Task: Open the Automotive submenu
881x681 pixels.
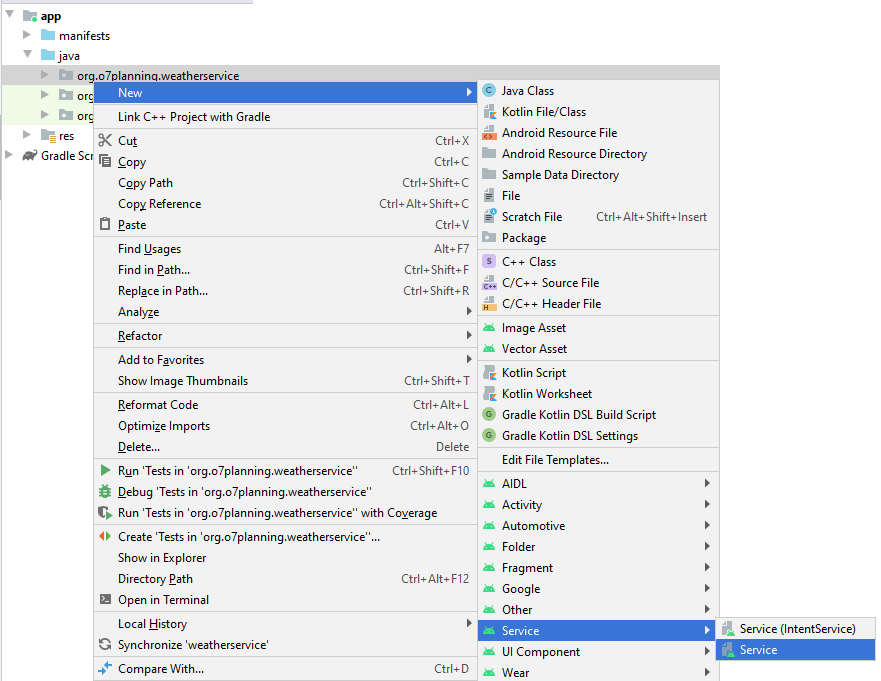Action: pos(598,525)
